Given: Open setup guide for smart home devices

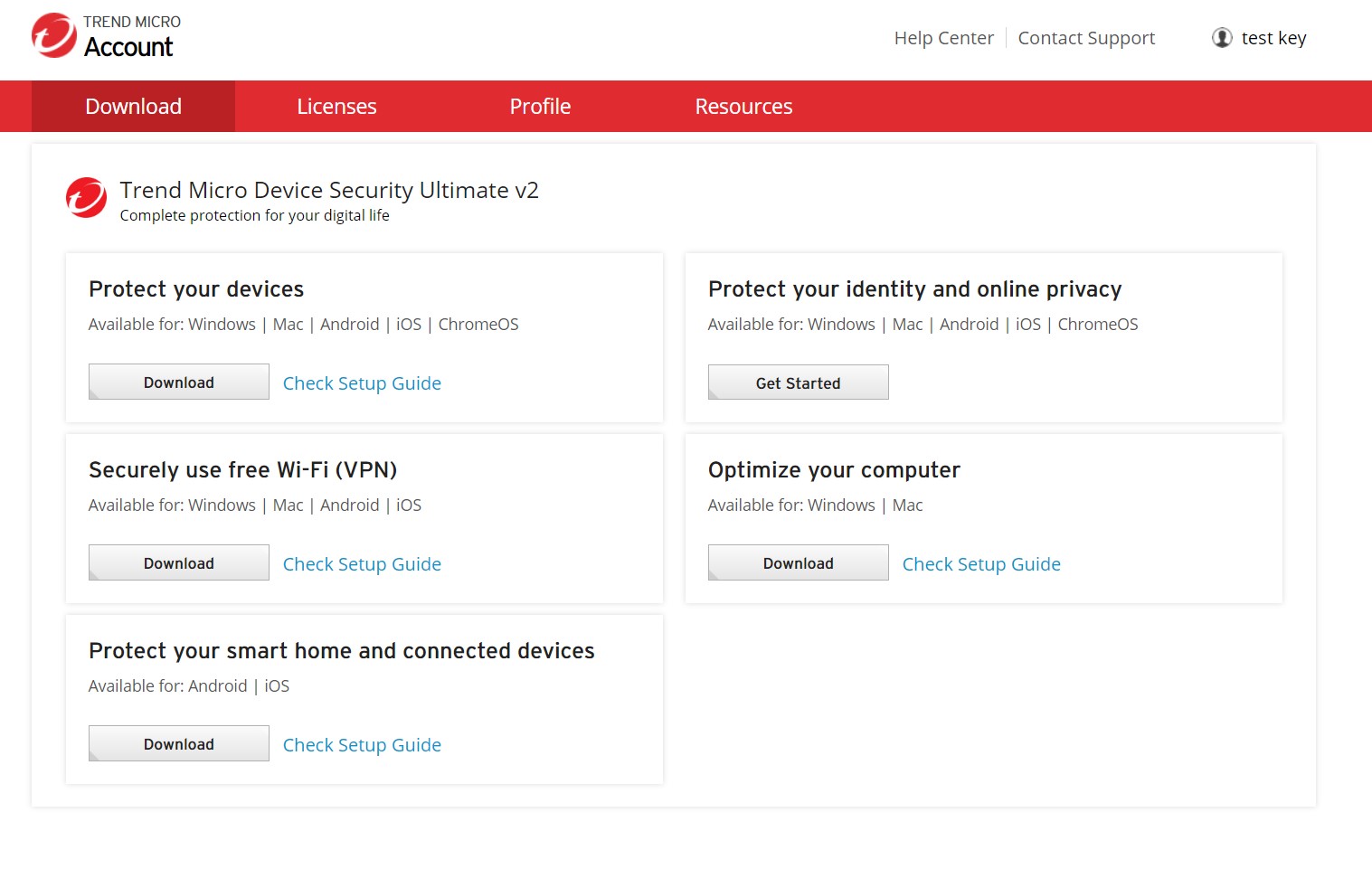Looking at the screenshot, I should pos(361,744).
